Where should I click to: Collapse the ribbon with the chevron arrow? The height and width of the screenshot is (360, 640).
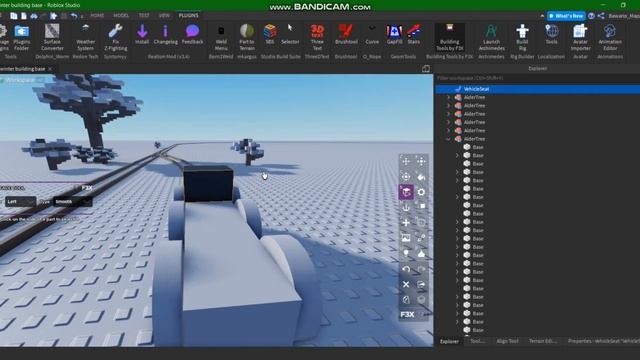point(542,16)
